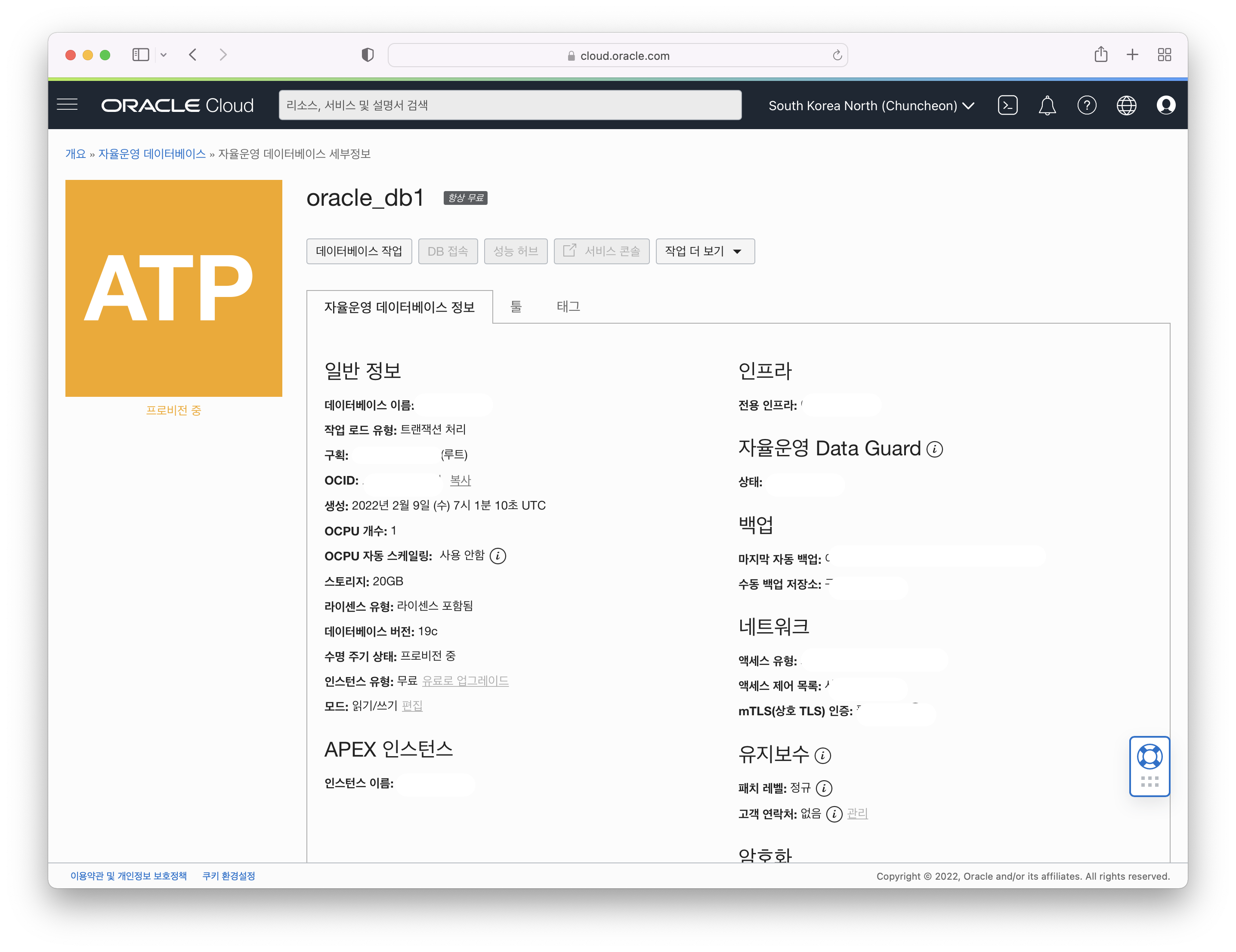Launch Cloud Shell developer tools icon
1236x952 pixels.
point(1007,105)
